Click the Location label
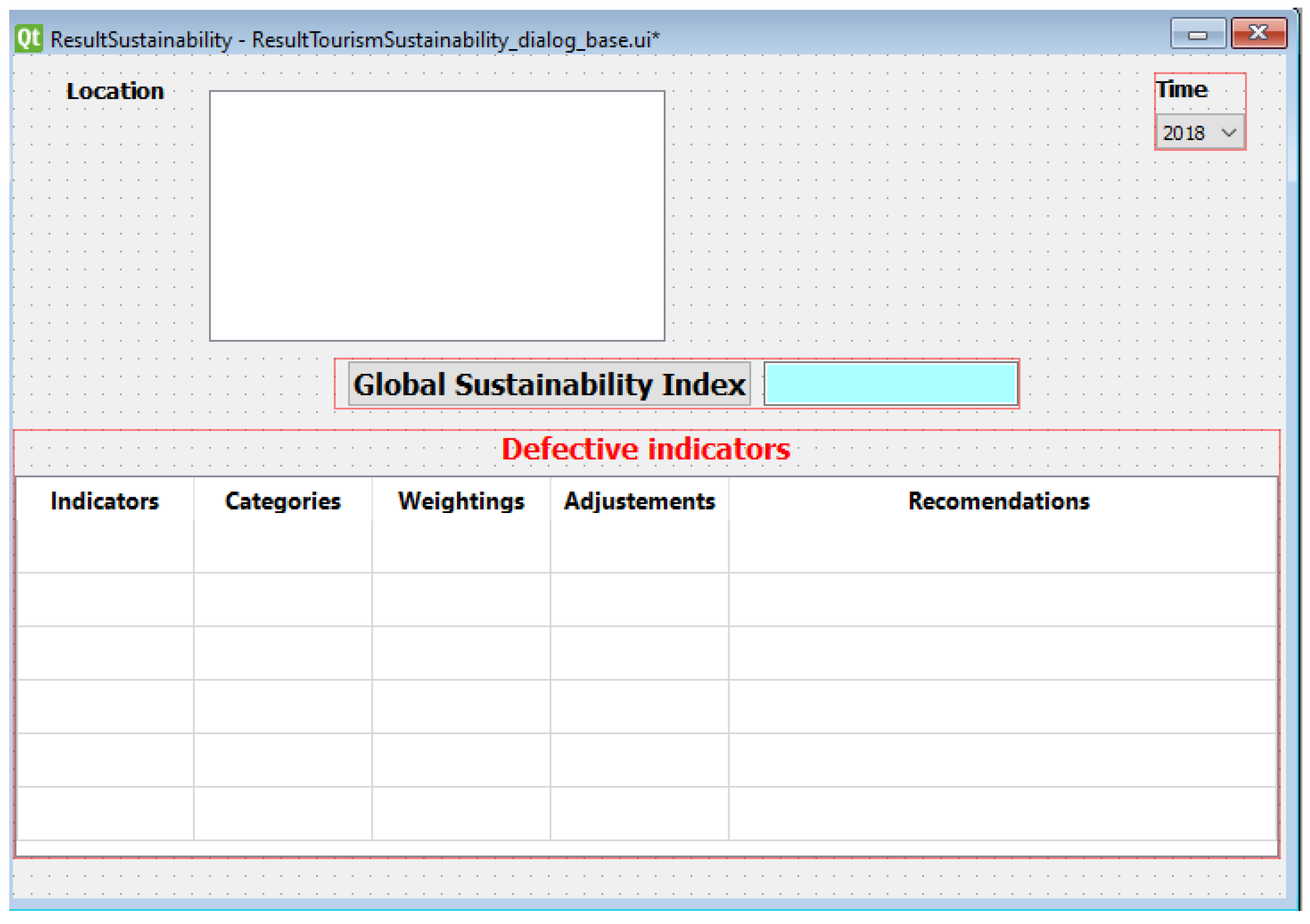Viewport: 1310px width, 924px height. [x=115, y=91]
